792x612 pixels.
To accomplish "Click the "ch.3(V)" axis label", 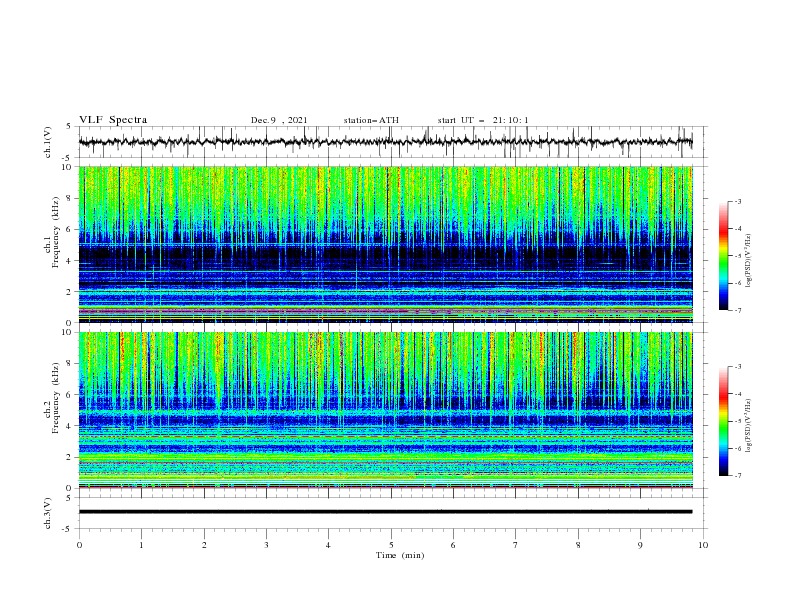I will [x=48, y=513].
